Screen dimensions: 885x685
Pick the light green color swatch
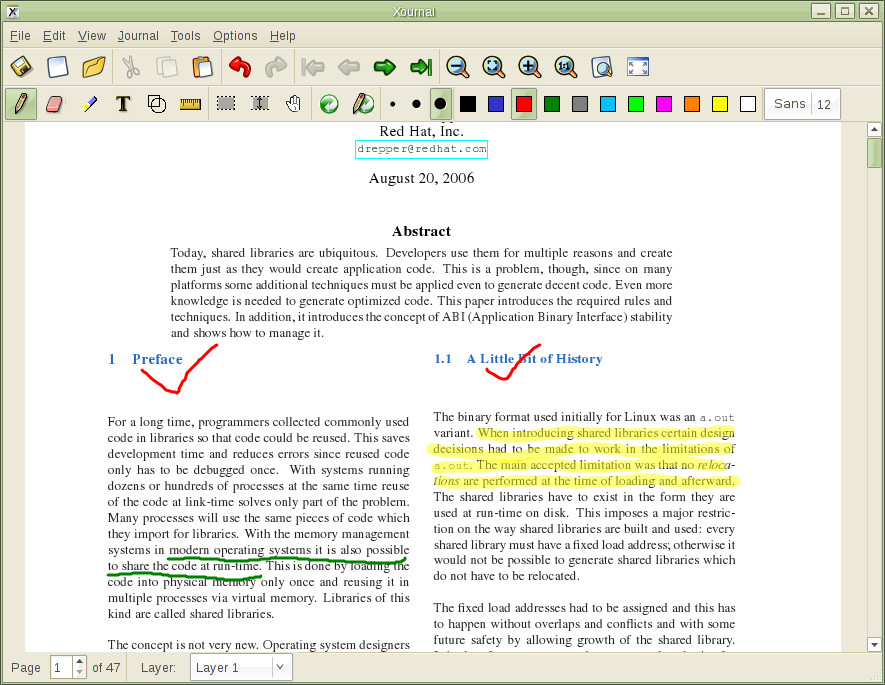click(x=636, y=104)
